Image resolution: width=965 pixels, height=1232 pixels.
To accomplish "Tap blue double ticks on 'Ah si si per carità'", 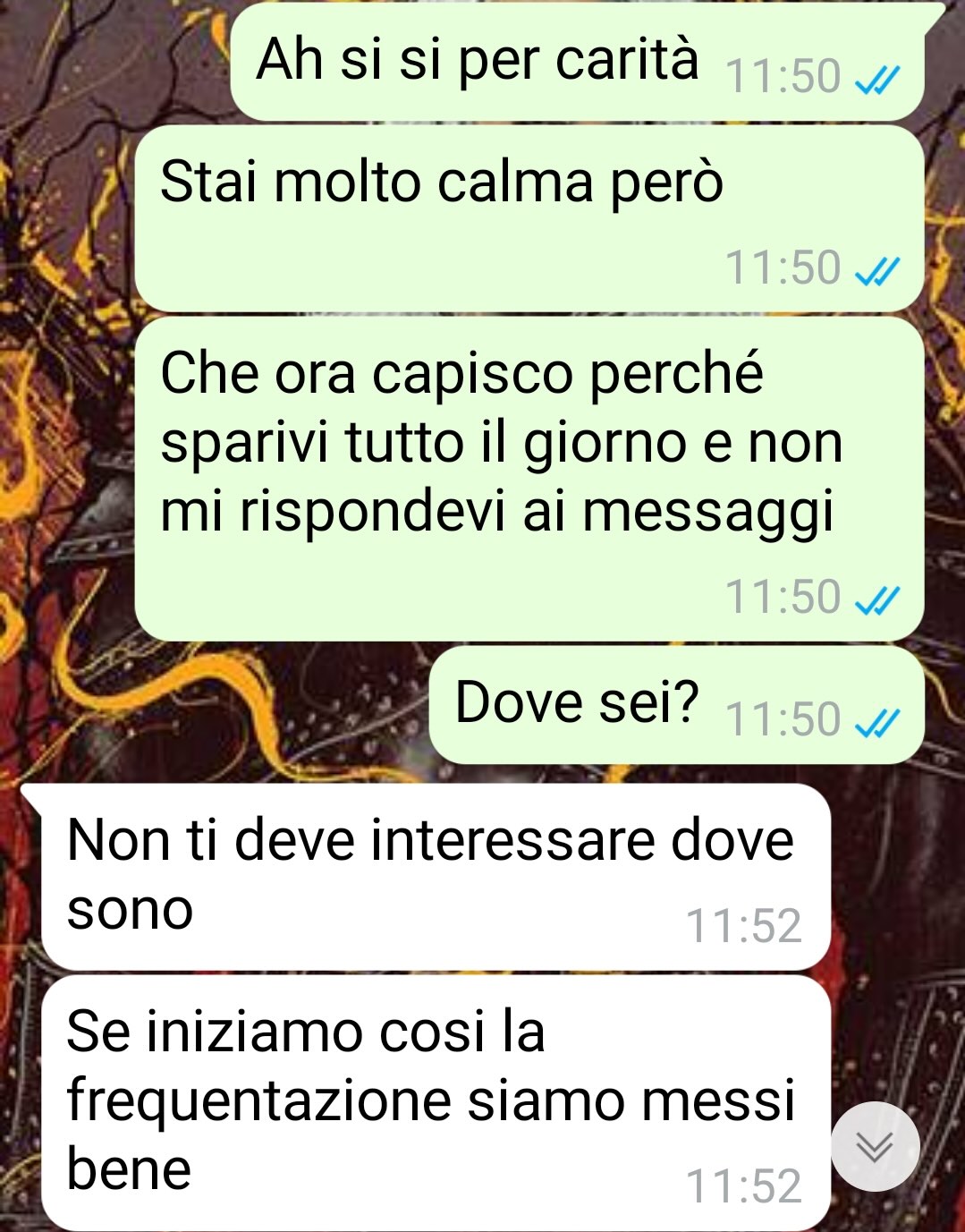I will tap(876, 79).
